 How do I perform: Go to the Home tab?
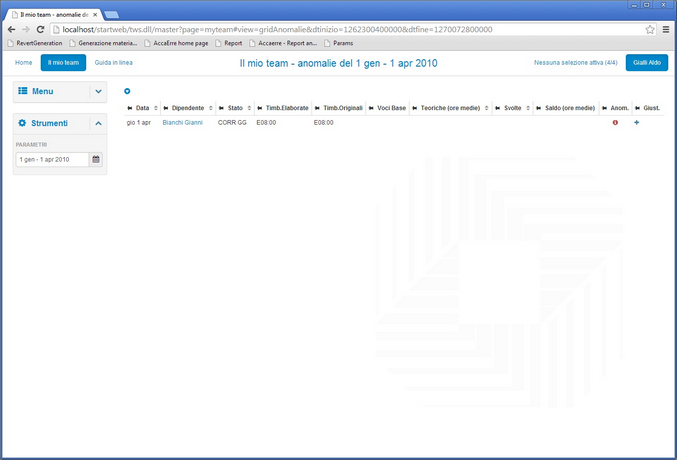23,63
